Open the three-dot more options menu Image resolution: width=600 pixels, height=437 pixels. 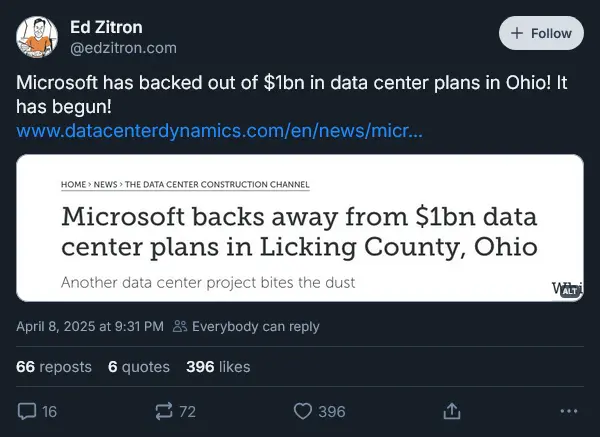[569, 411]
